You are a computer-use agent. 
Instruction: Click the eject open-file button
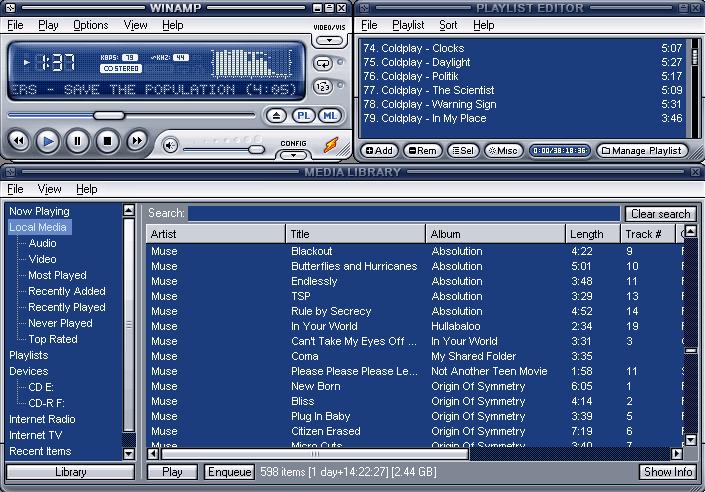pos(277,117)
